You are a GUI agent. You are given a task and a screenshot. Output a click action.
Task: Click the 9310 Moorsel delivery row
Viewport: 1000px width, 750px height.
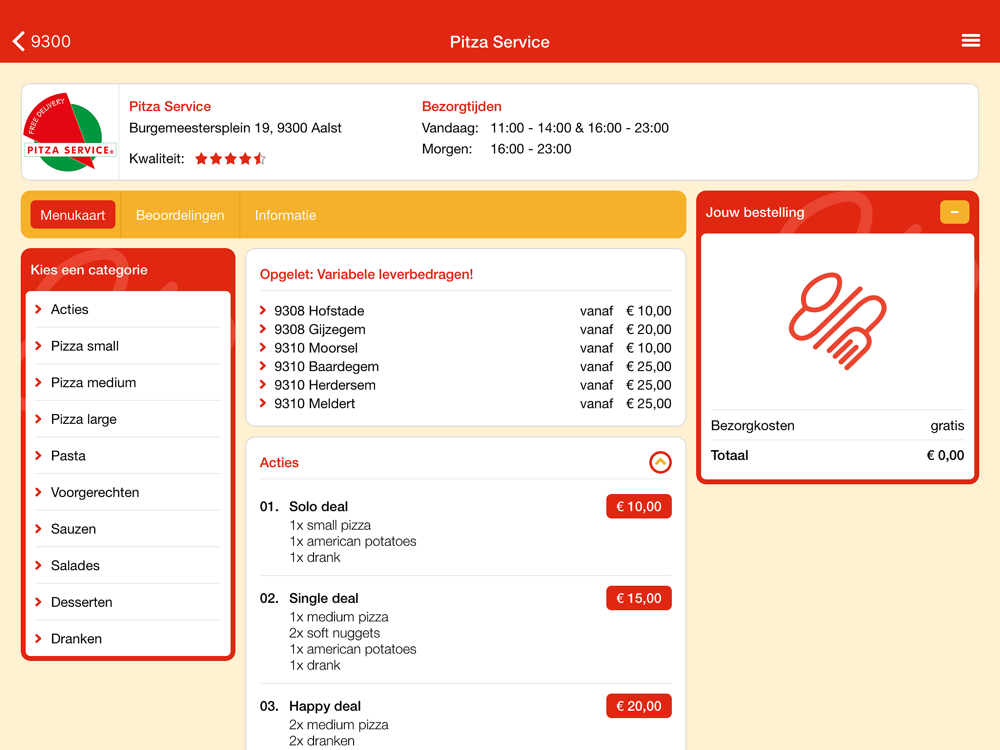point(466,348)
